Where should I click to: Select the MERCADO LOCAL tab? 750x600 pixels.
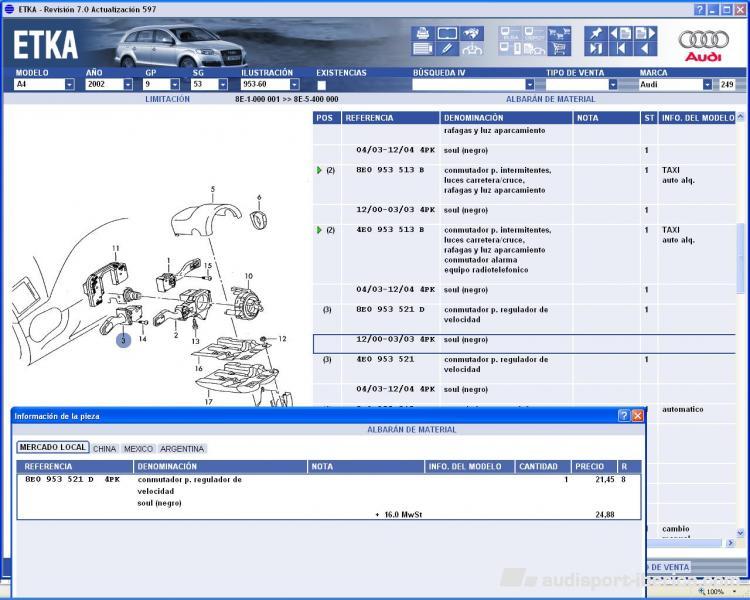pyautogui.click(x=53, y=447)
